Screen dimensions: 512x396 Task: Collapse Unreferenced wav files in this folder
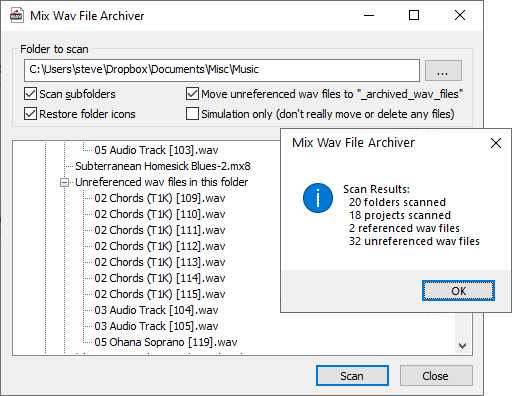point(64,183)
